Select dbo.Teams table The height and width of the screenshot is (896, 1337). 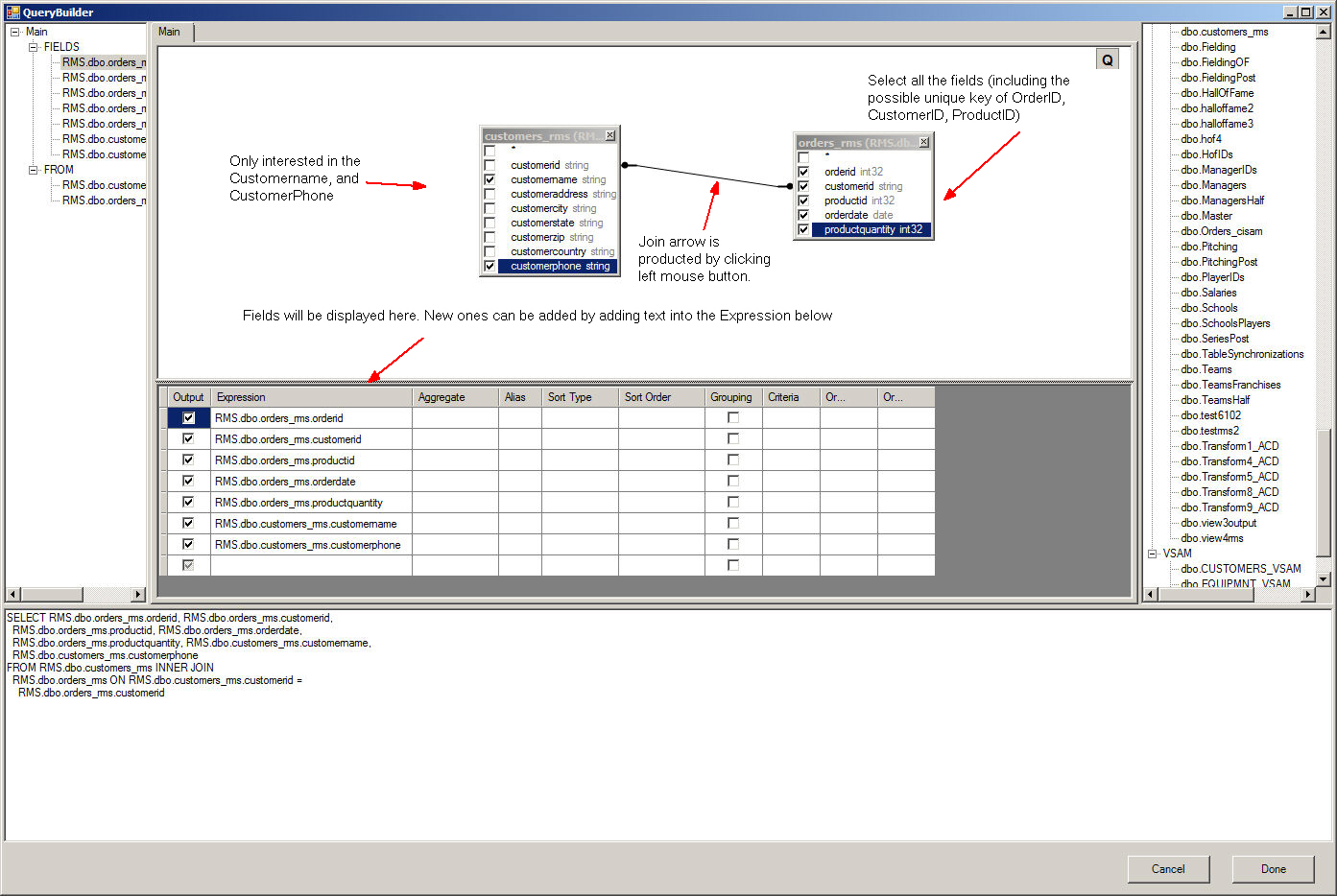[1206, 369]
